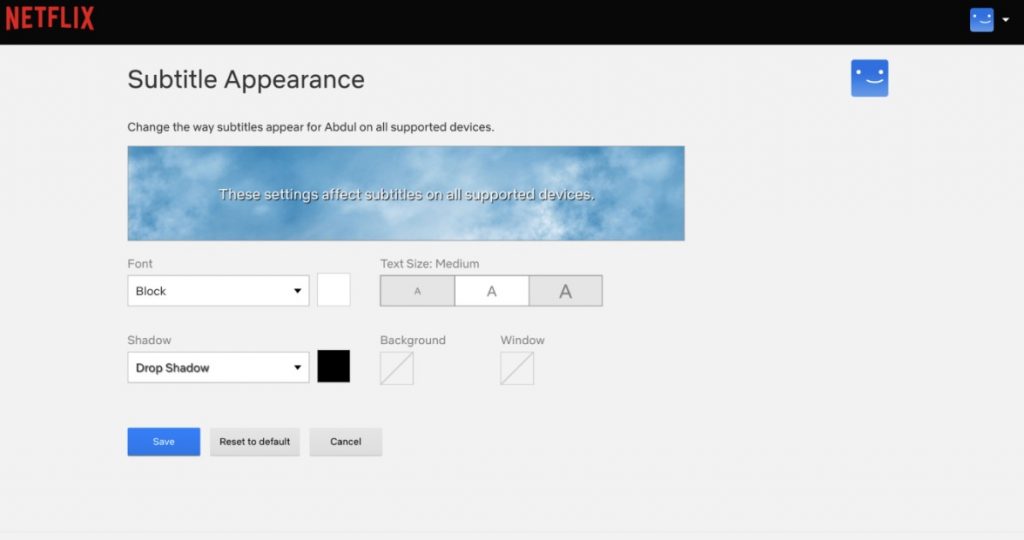The width and height of the screenshot is (1024, 540).
Task: Save the subtitle appearance settings
Action: click(x=163, y=442)
